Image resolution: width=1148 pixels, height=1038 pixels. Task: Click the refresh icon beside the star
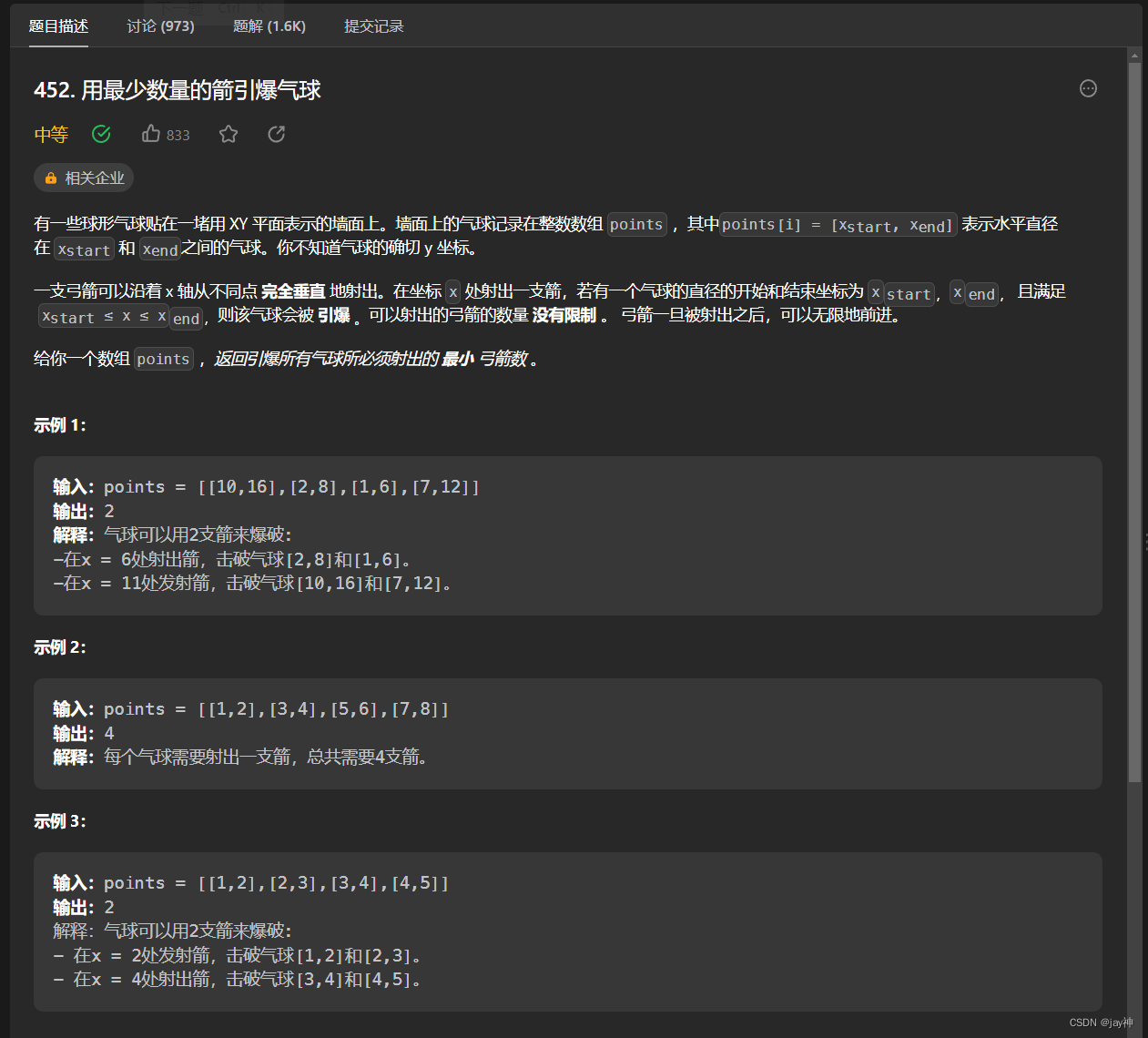click(x=276, y=134)
